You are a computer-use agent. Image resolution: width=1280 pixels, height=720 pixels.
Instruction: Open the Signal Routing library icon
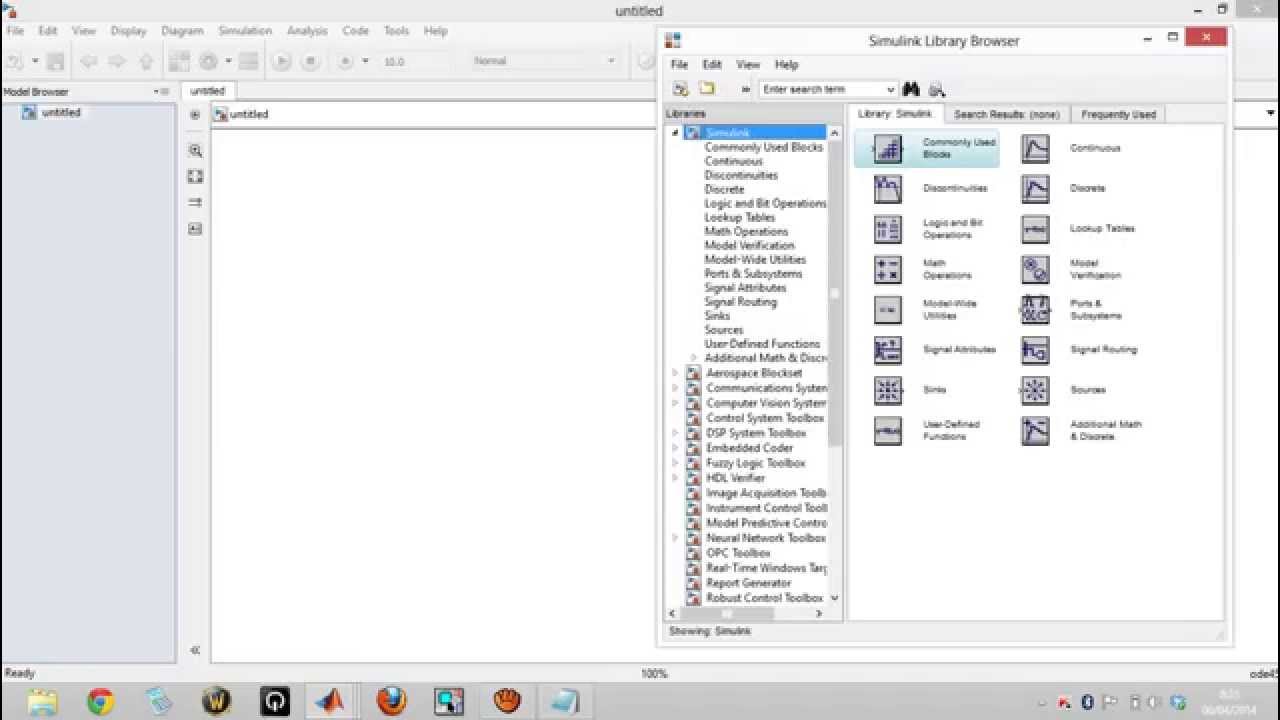[1035, 350]
